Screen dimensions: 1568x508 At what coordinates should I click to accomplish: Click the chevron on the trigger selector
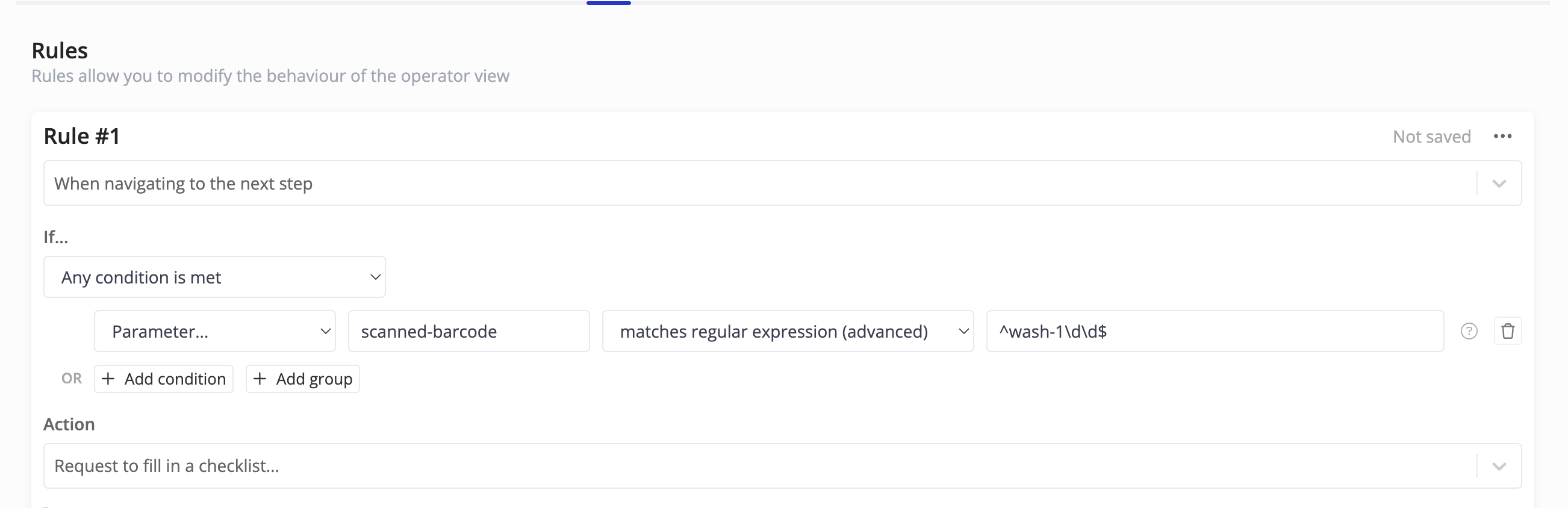point(1500,183)
